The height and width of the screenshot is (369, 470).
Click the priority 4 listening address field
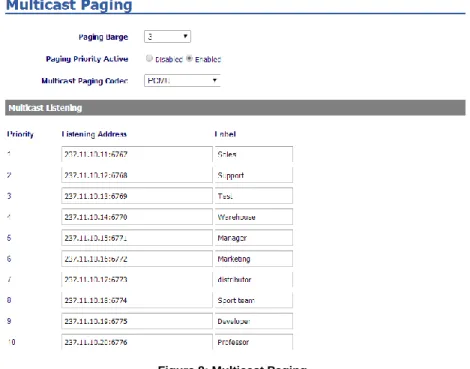[137, 217]
